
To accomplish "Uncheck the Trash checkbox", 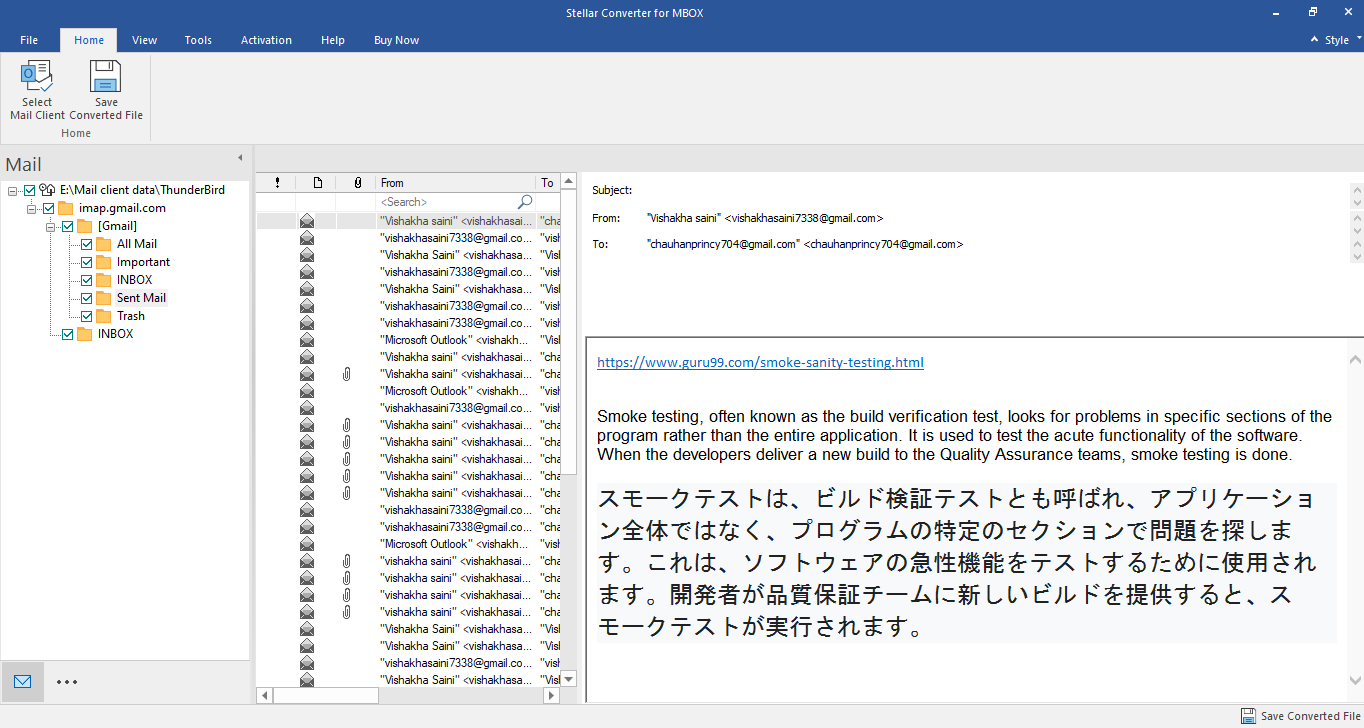I will [86, 316].
